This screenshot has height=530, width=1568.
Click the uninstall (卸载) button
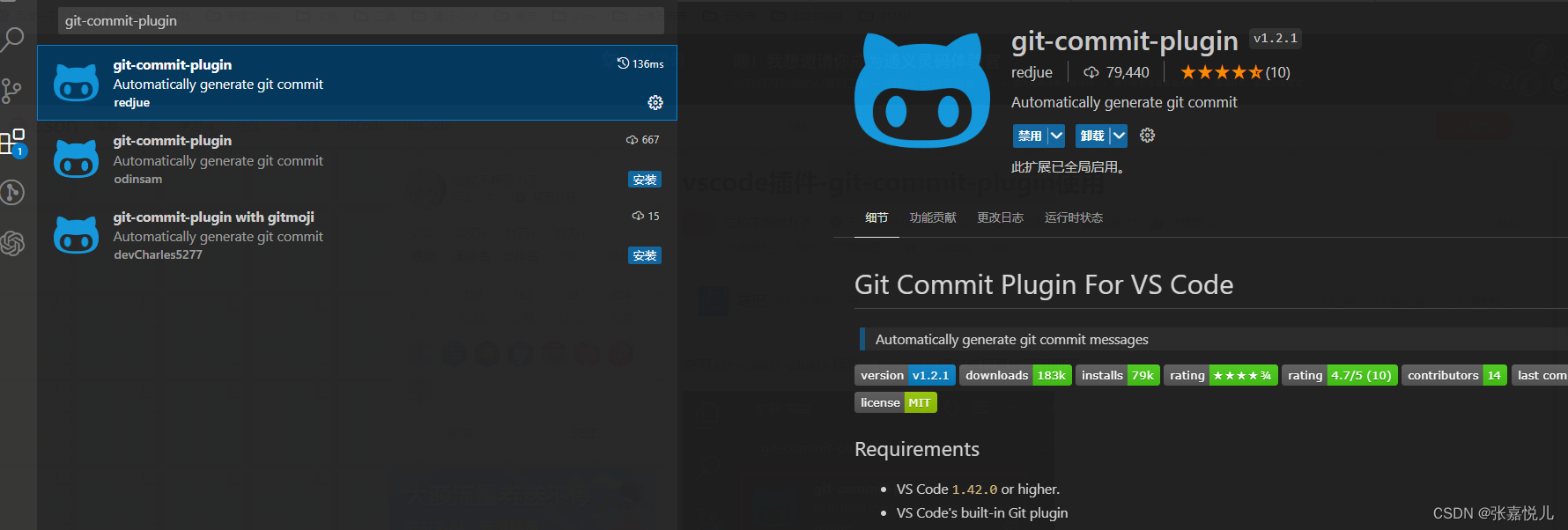pos(1092,136)
